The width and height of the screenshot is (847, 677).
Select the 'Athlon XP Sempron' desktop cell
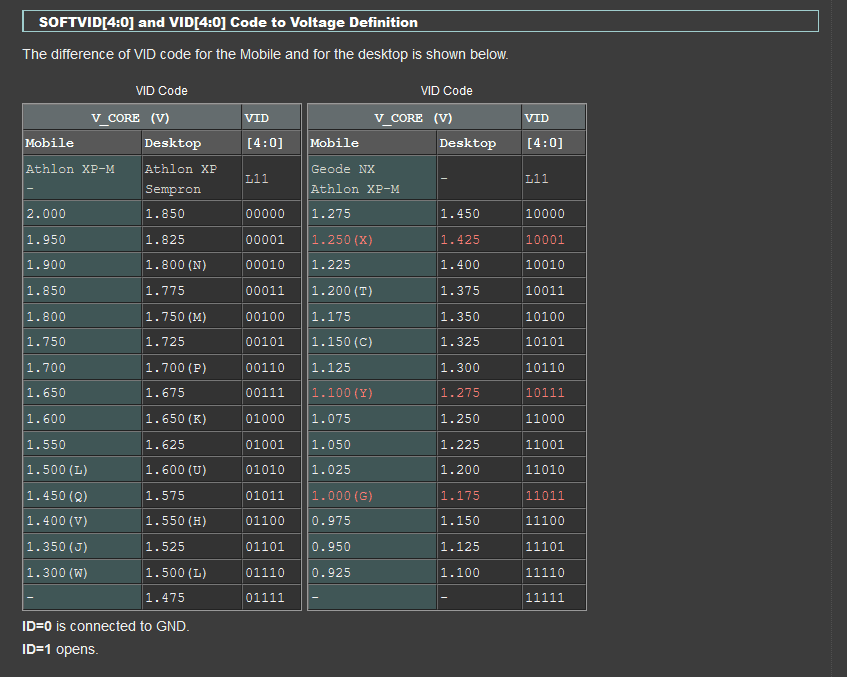coord(192,178)
